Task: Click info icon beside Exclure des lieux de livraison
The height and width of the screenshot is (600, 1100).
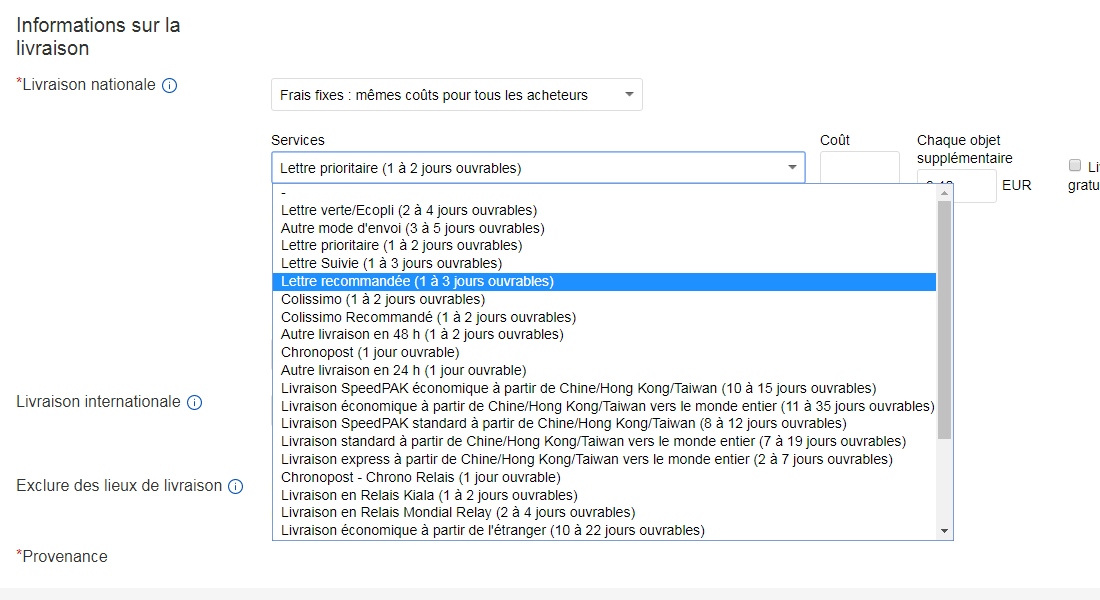Action: (236, 487)
